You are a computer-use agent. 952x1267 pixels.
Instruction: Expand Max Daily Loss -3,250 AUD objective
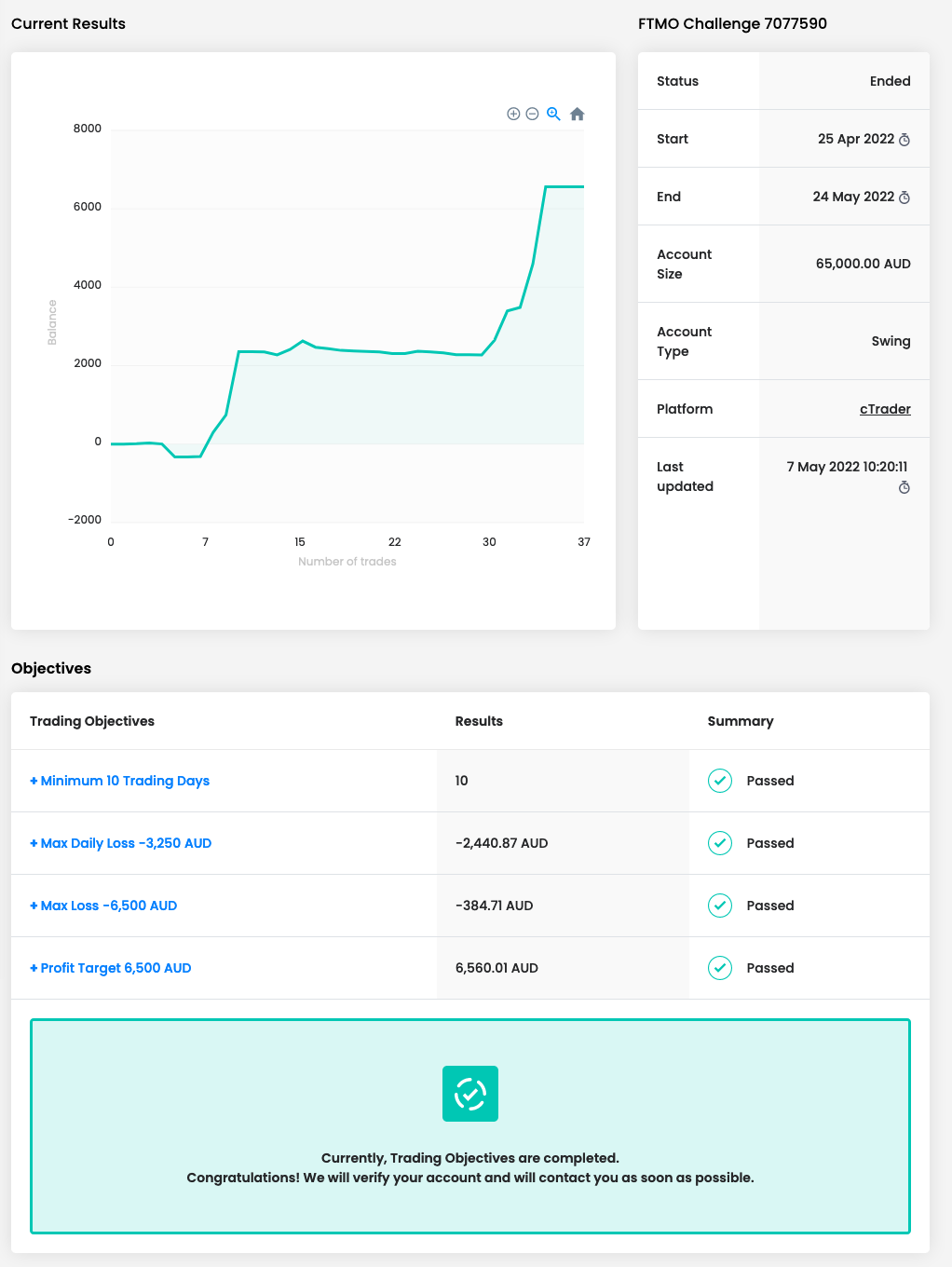[121, 843]
